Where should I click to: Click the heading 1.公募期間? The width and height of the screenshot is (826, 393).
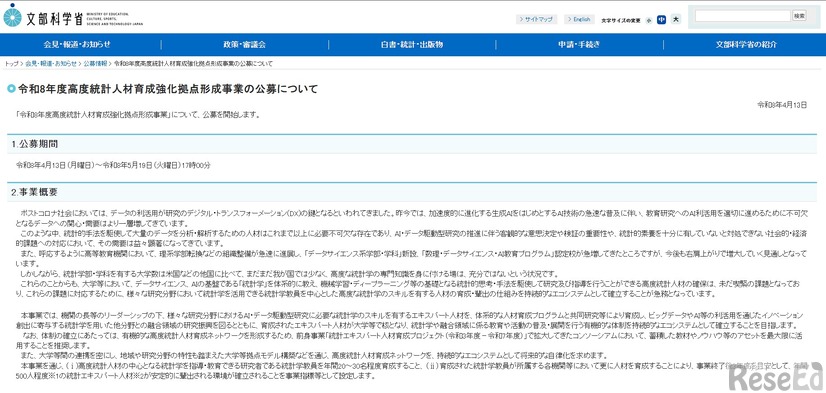35,144
